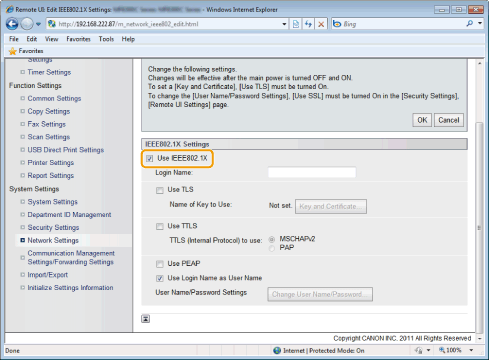The image size is (489, 360).
Task: Toggle Use Login Name as User Name
Action: (160, 278)
